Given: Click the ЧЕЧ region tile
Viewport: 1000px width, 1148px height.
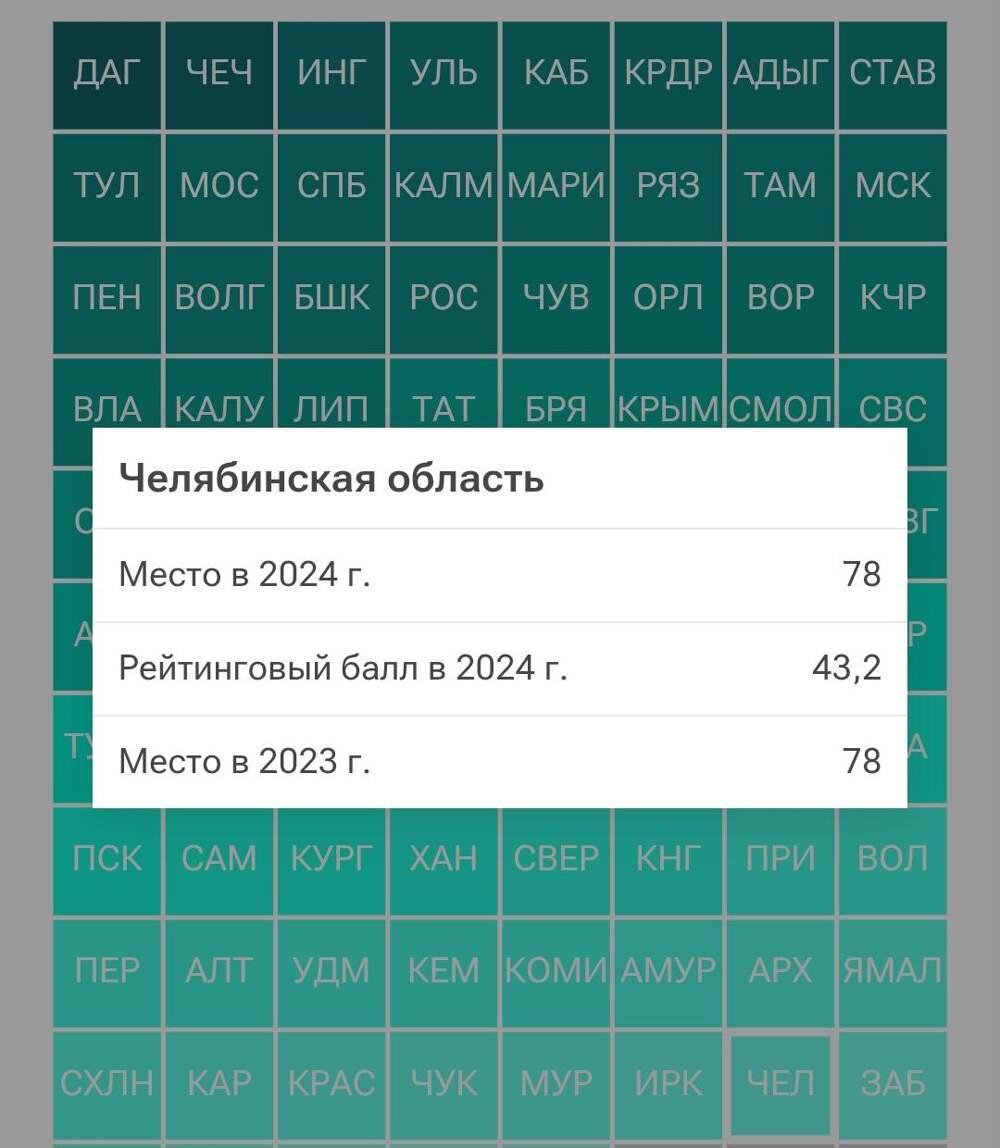Looking at the screenshot, I should [x=219, y=74].
